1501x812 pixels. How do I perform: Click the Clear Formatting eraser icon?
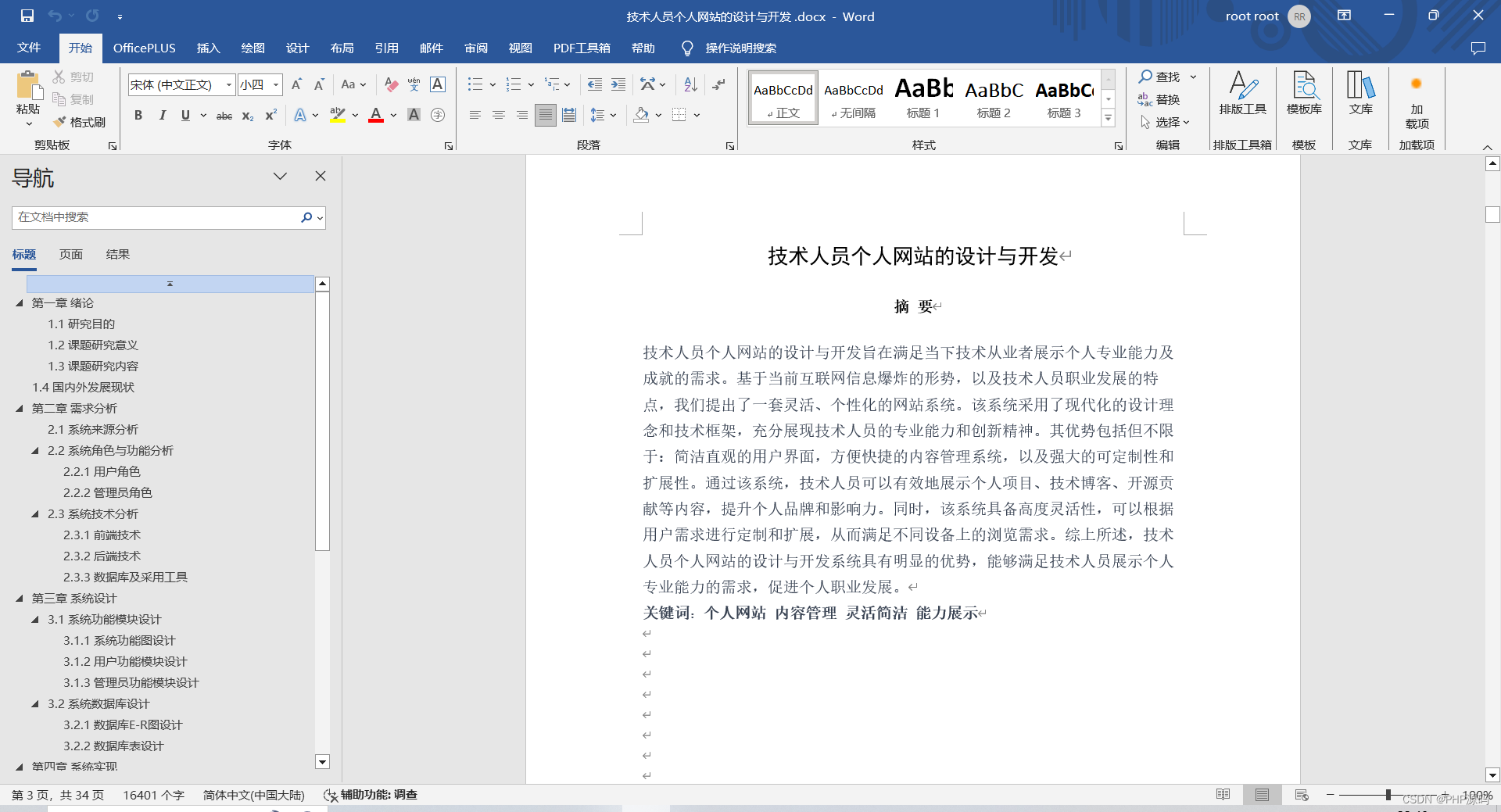(x=392, y=84)
